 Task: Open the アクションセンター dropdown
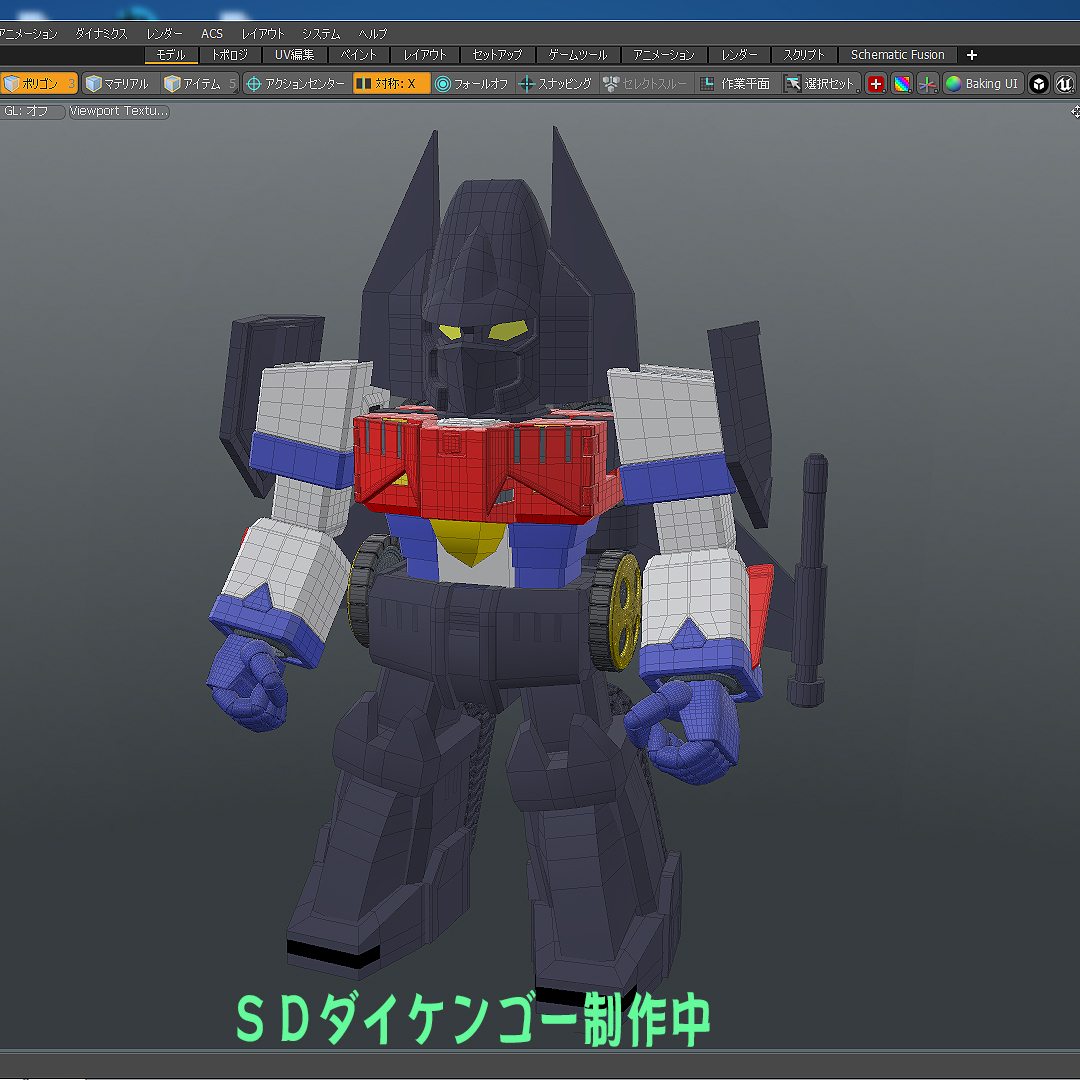(x=297, y=83)
